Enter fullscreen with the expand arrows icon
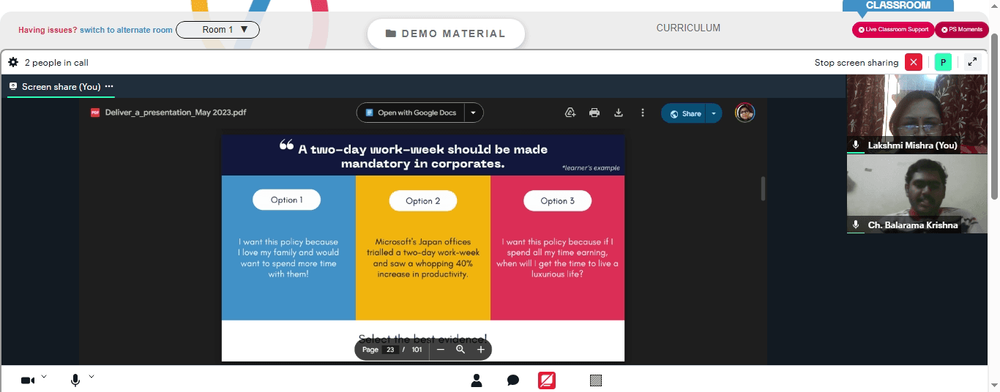 click(x=972, y=62)
